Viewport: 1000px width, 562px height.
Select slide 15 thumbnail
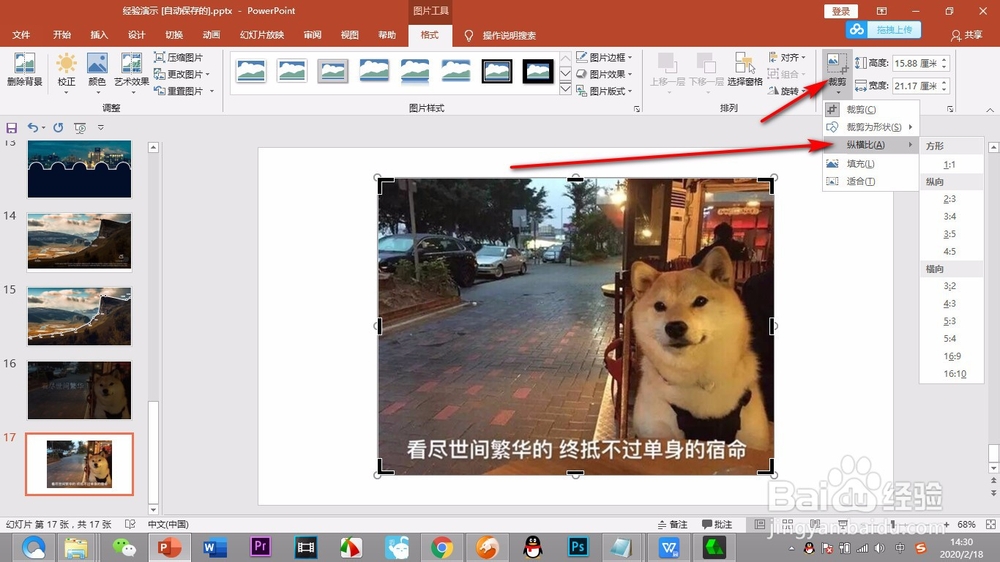79,316
